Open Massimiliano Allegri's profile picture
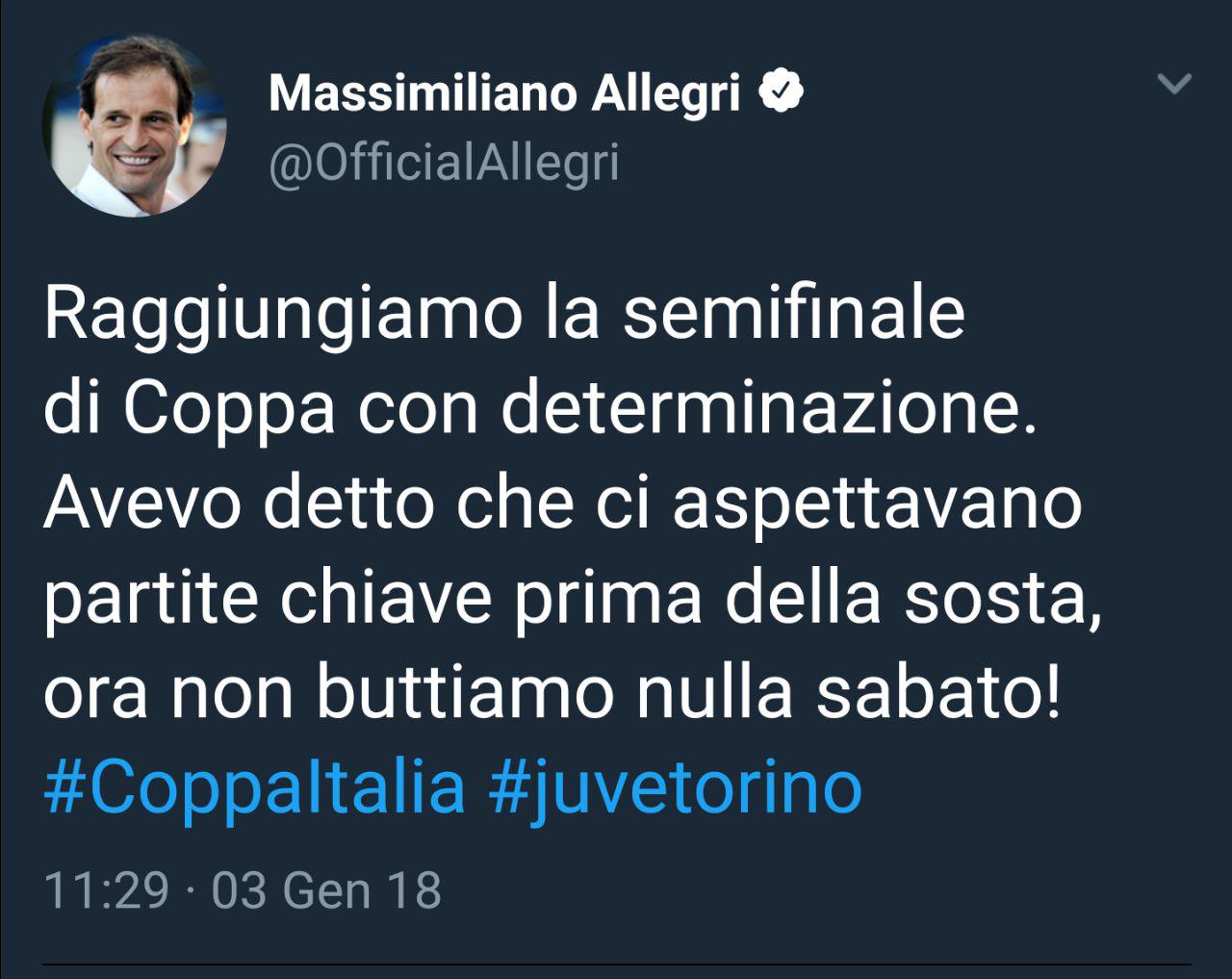Viewport: 1232px width, 979px height. 134,124
